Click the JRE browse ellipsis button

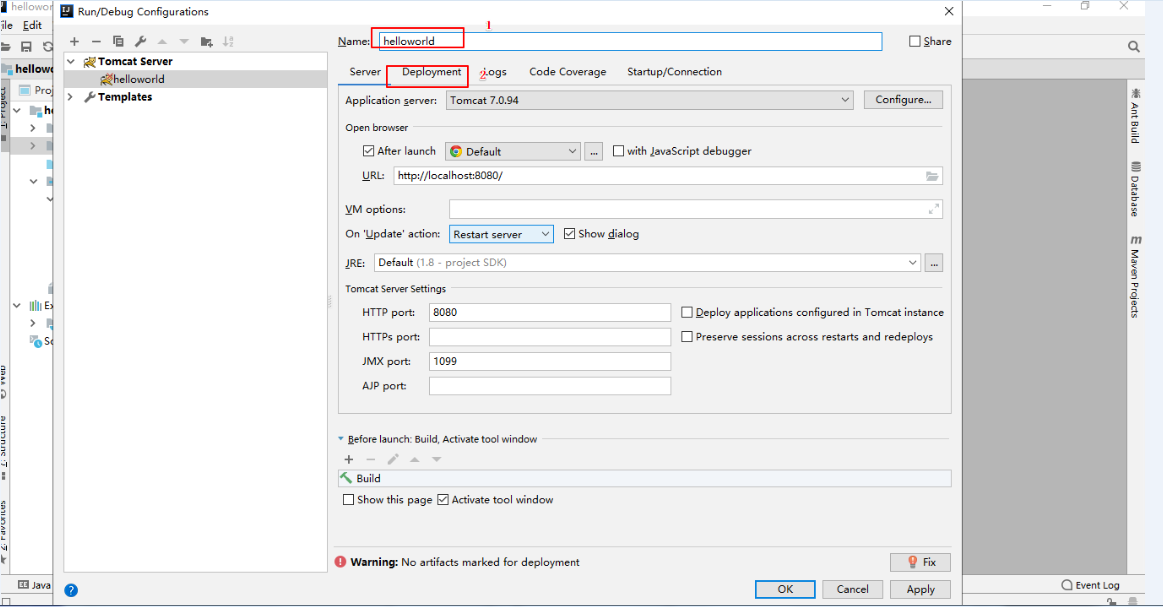(x=934, y=263)
